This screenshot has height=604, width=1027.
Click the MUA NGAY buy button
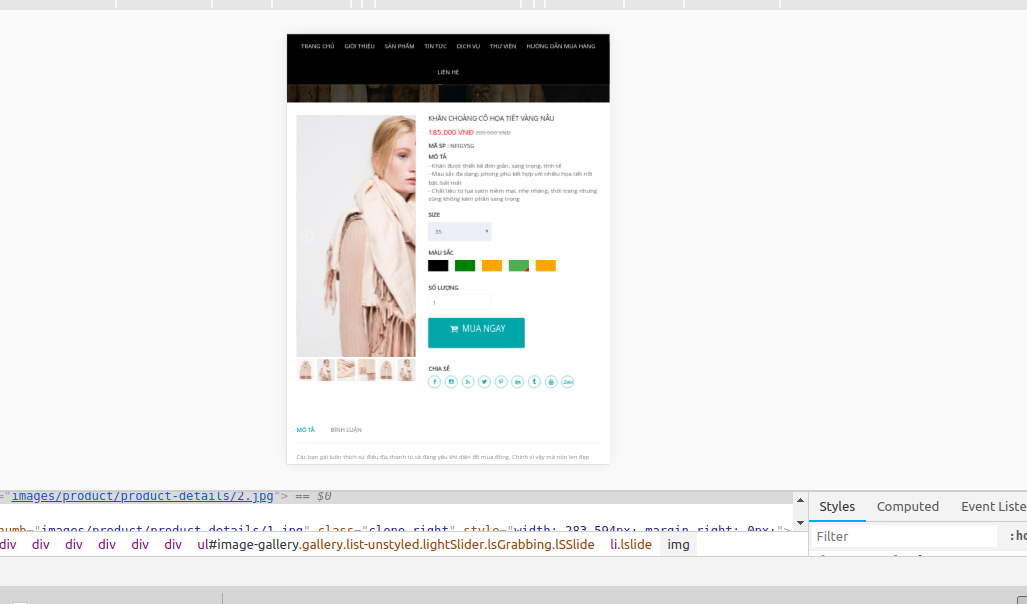pos(476,333)
